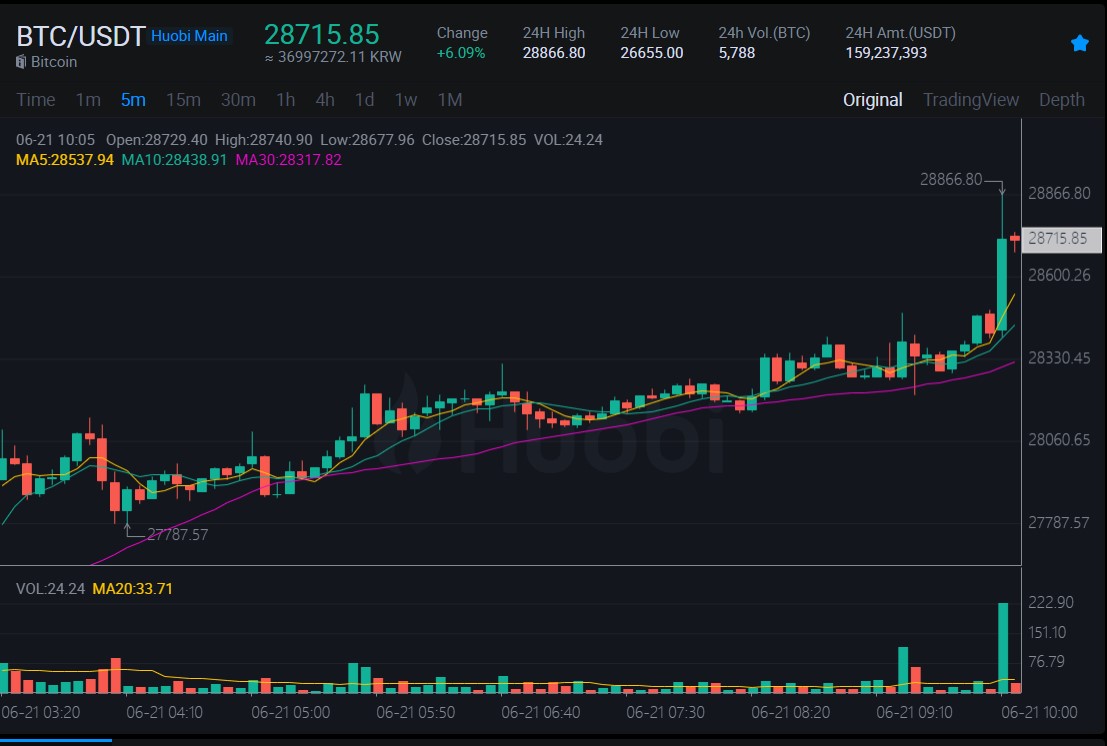Click the 28330.45 price axis label
Viewport: 1107px width, 746px height.
tap(1059, 359)
